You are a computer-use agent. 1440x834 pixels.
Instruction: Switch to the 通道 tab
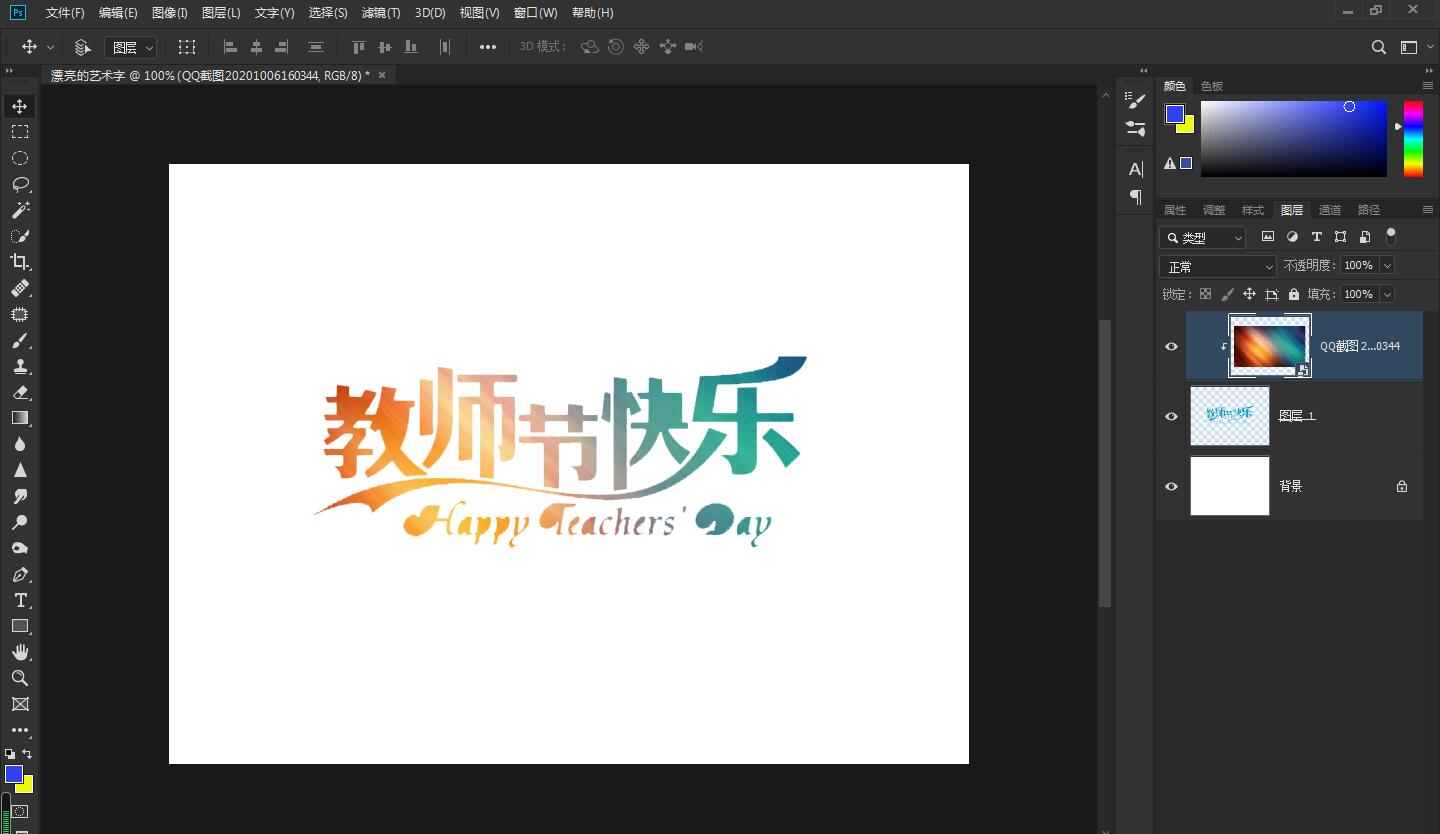pos(1330,209)
